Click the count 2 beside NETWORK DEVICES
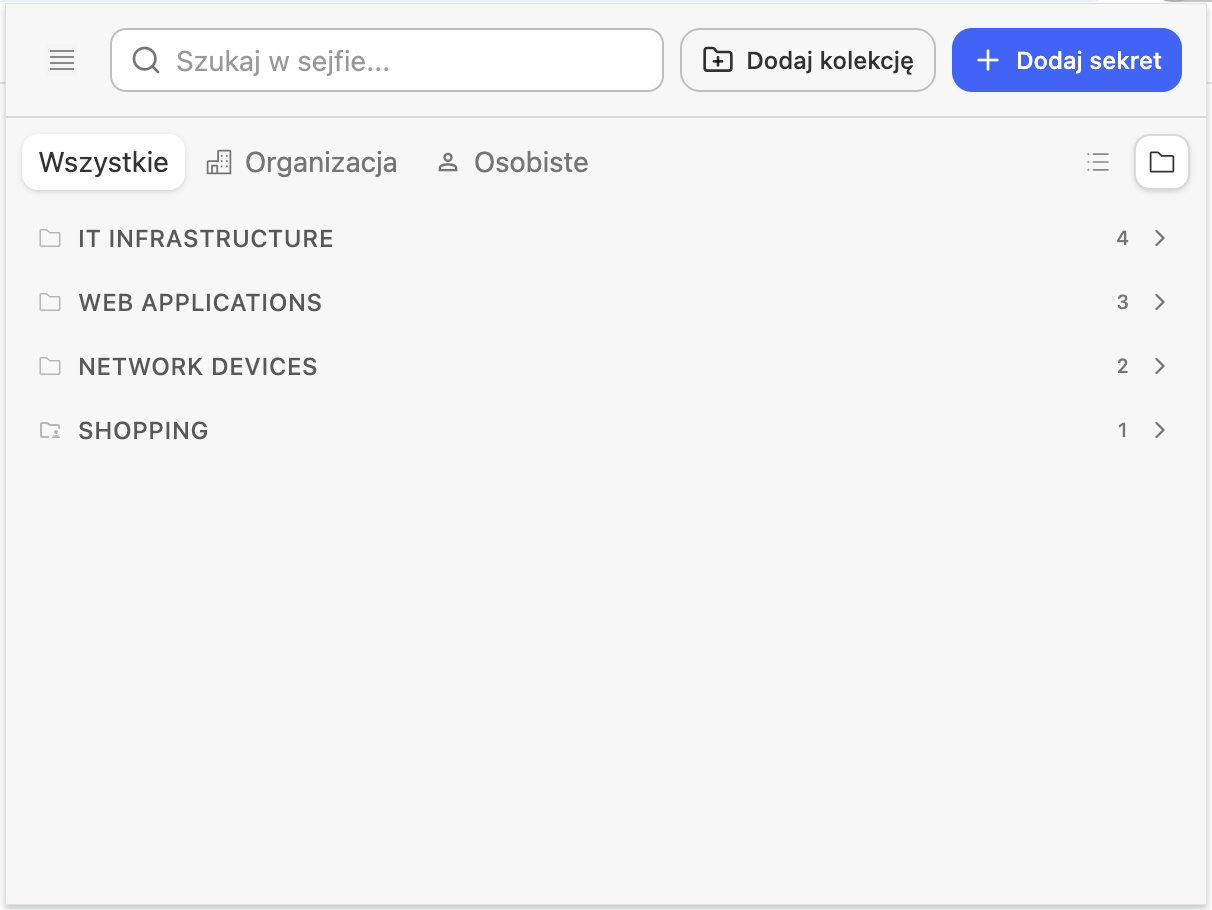The height and width of the screenshot is (910, 1212). [1123, 366]
